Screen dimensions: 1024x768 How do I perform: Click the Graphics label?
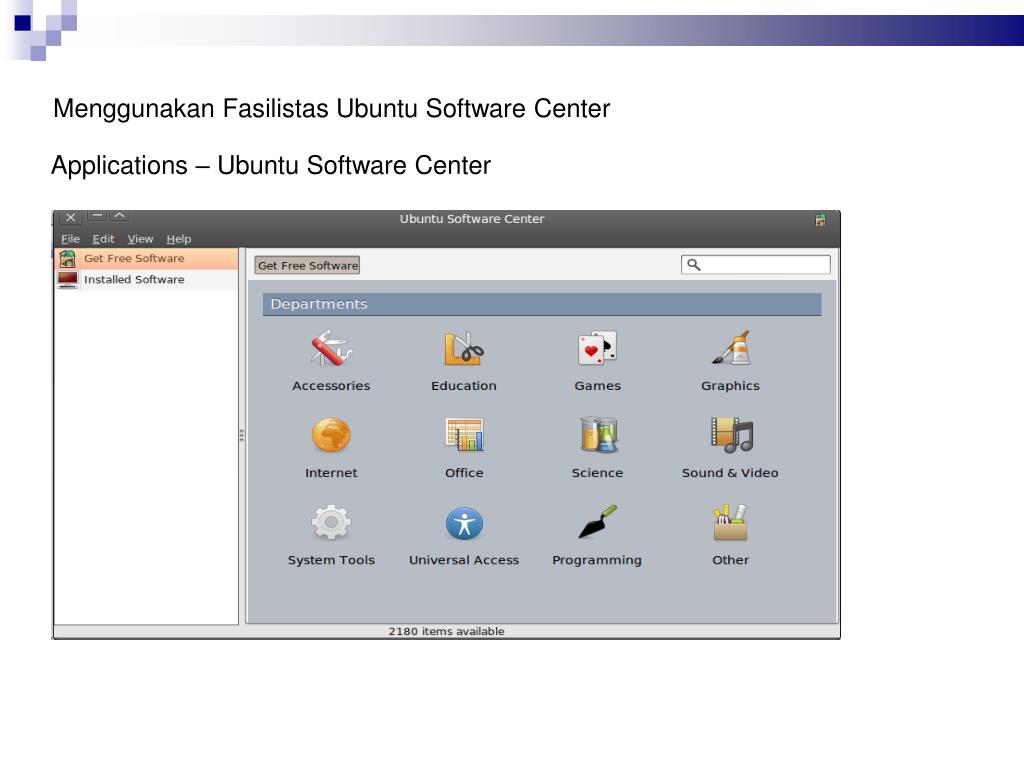pos(730,386)
